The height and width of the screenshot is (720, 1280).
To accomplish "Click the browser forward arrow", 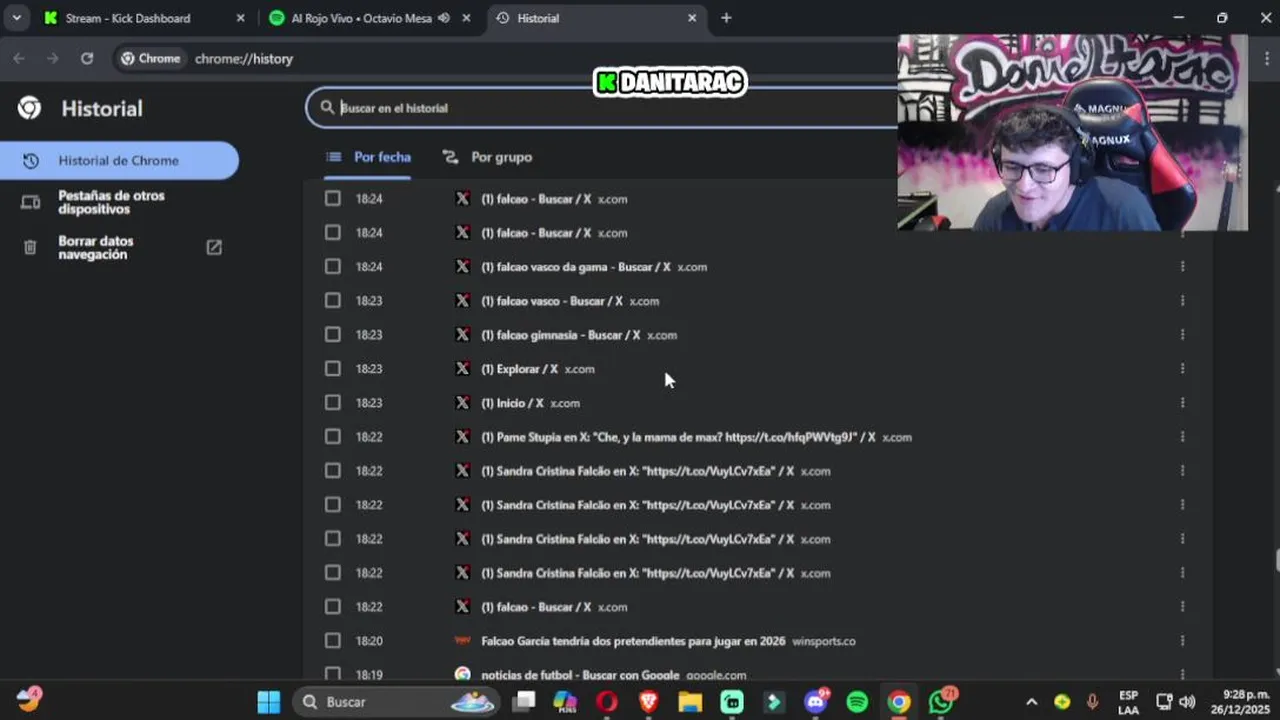I will click(53, 59).
